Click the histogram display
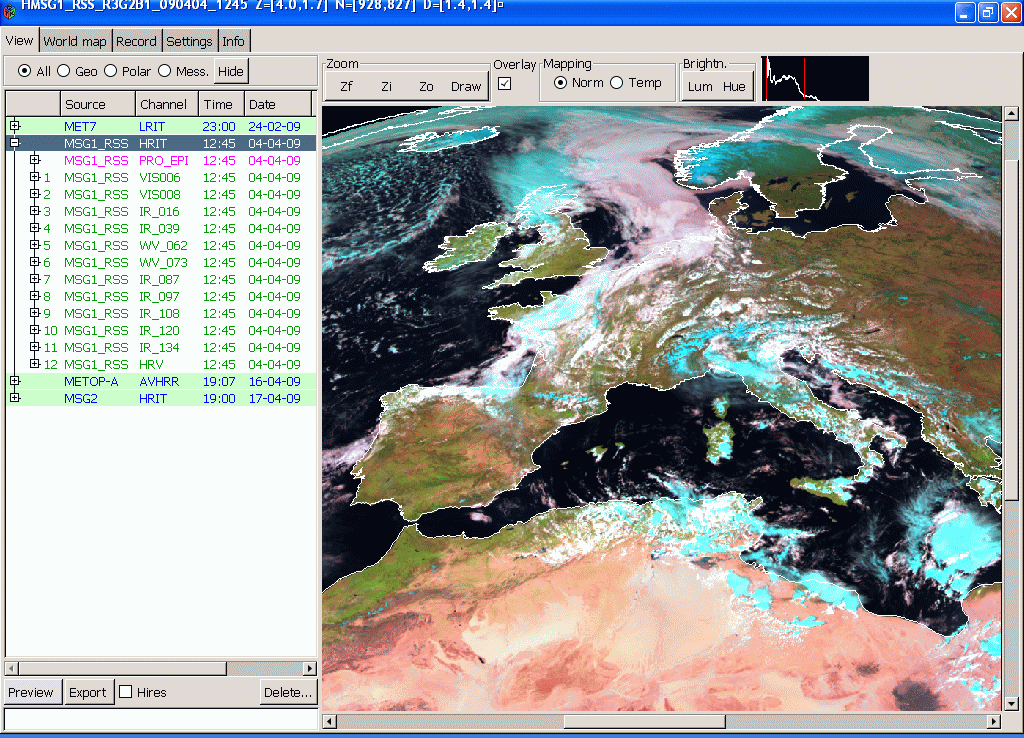Image resolution: width=1024 pixels, height=738 pixels. tap(815, 79)
